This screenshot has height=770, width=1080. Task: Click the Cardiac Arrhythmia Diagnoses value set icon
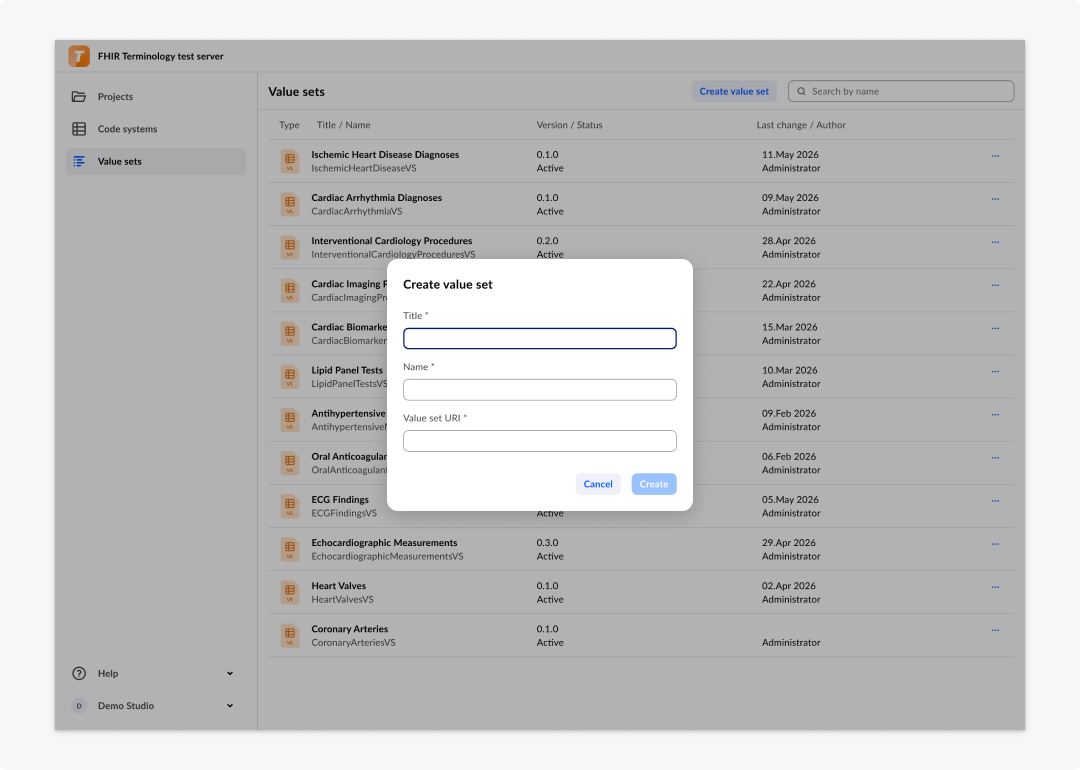click(x=290, y=205)
